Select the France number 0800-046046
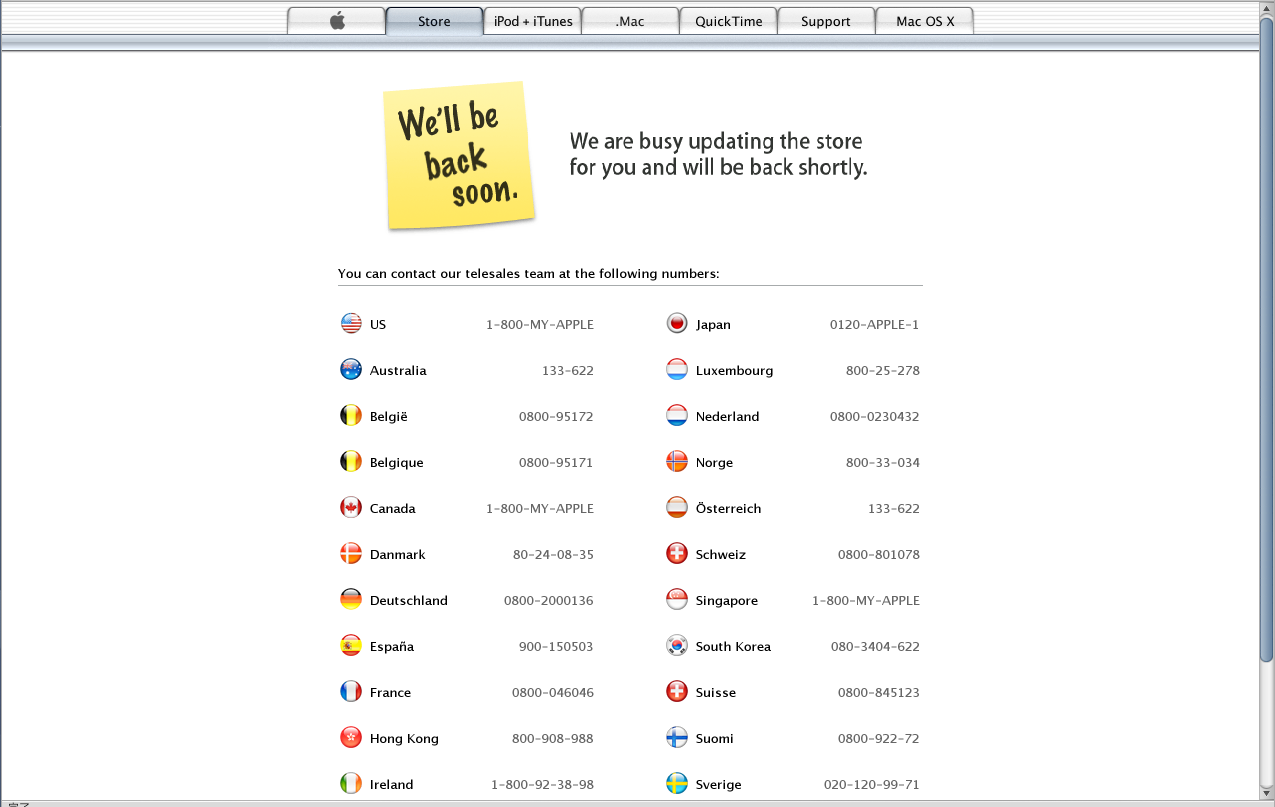 click(x=553, y=693)
